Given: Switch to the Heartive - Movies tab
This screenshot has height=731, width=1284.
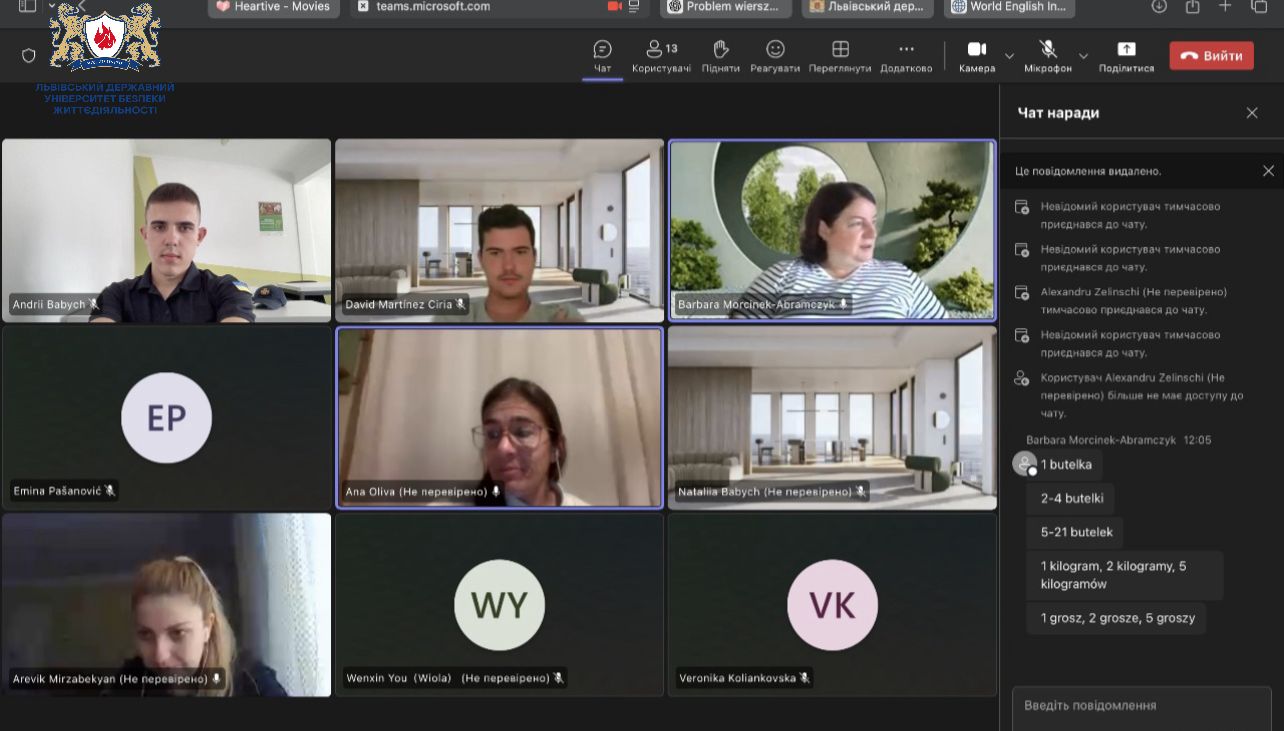Looking at the screenshot, I should [x=274, y=7].
